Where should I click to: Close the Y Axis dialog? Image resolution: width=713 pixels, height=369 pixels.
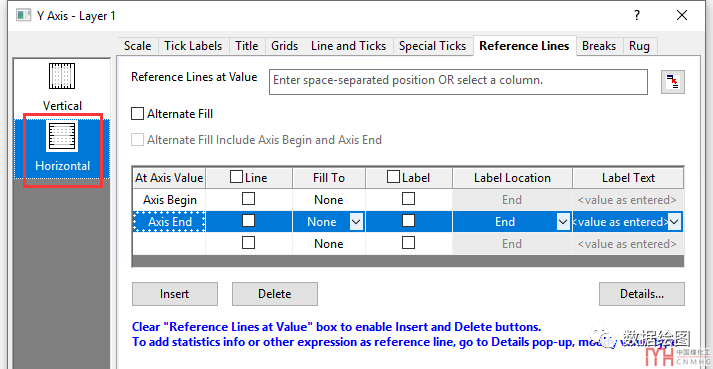click(682, 15)
